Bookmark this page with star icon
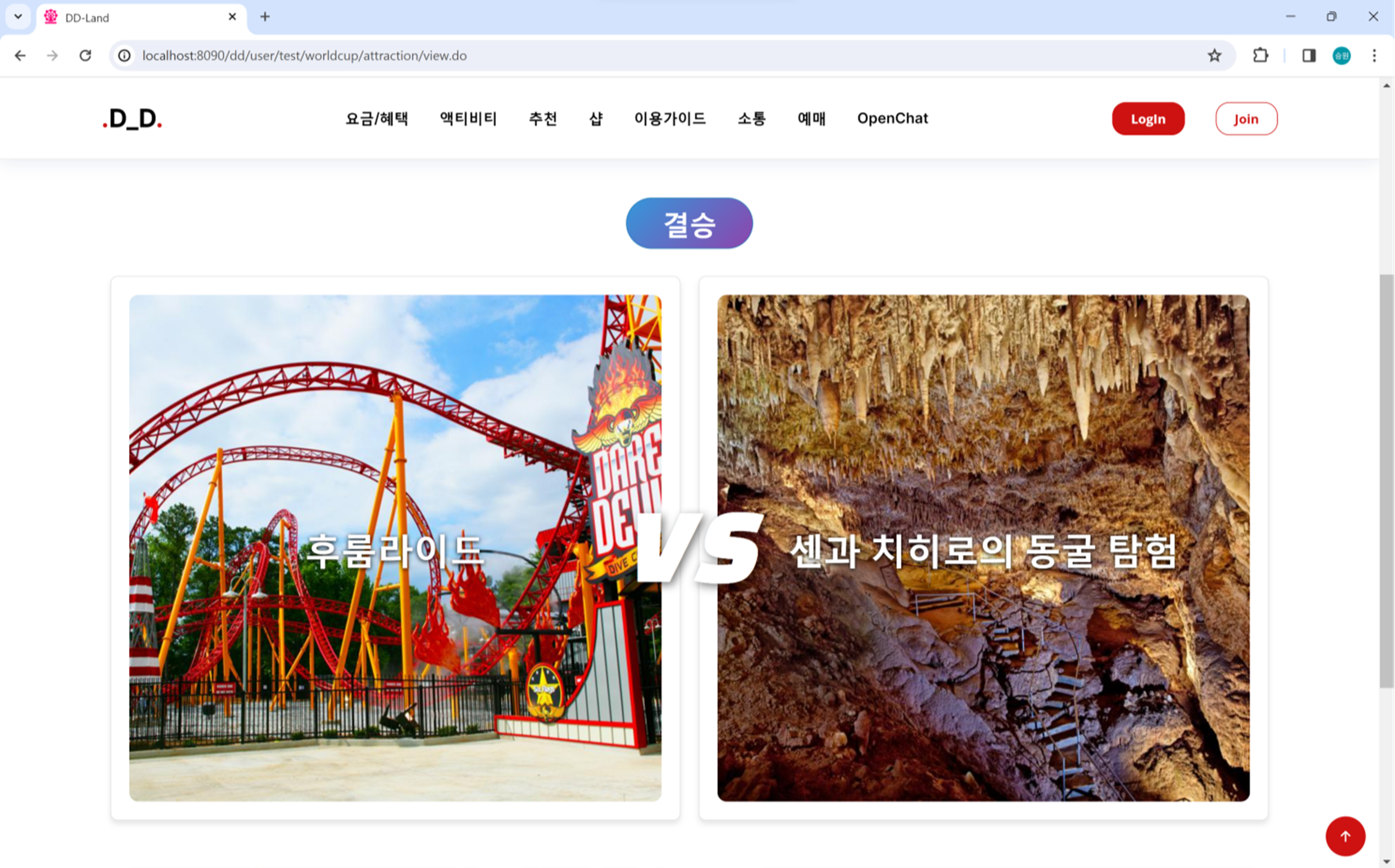1395x868 pixels. [1214, 56]
